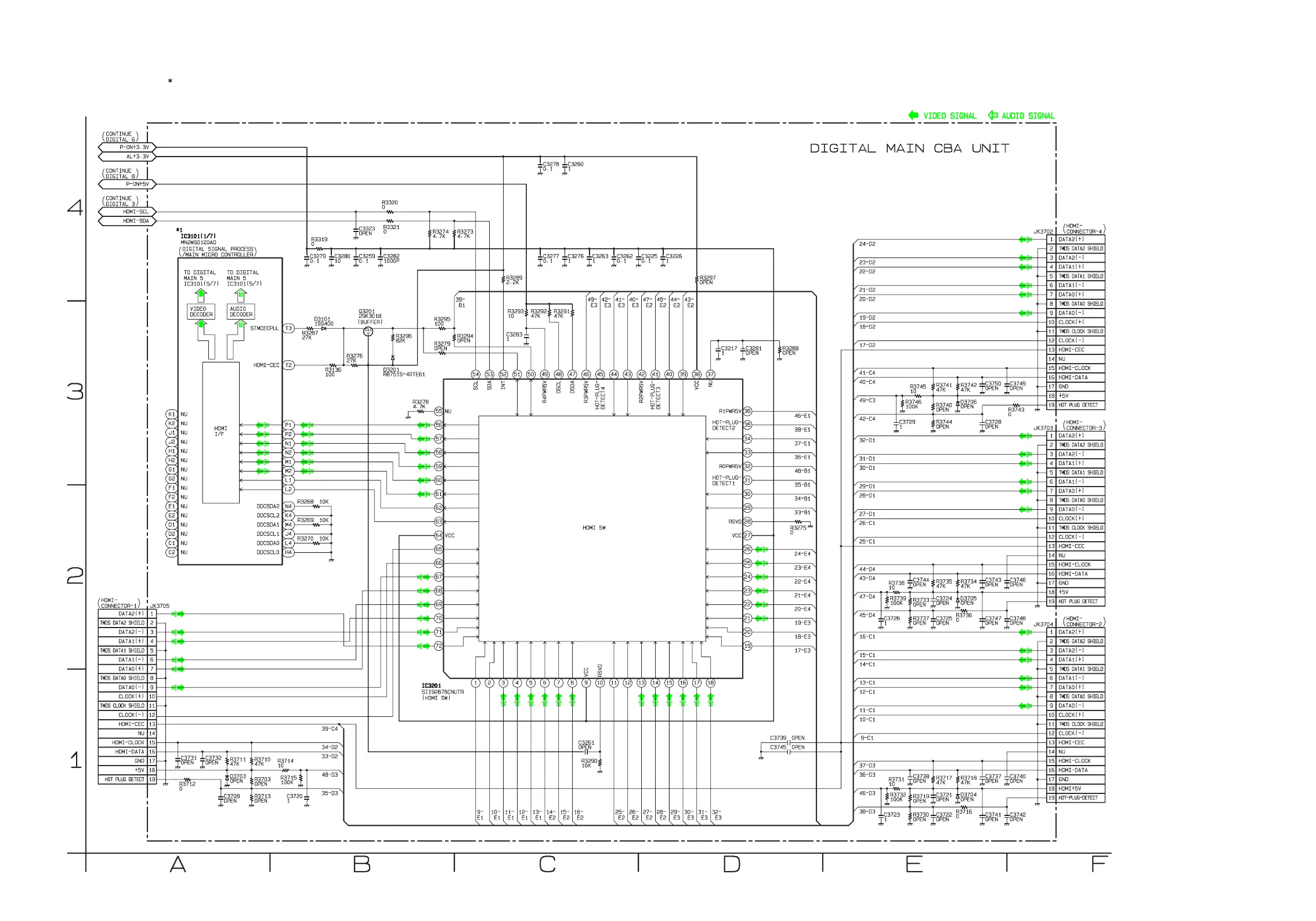Click HOT PLUG DETECT on connector JK3705

124,779
